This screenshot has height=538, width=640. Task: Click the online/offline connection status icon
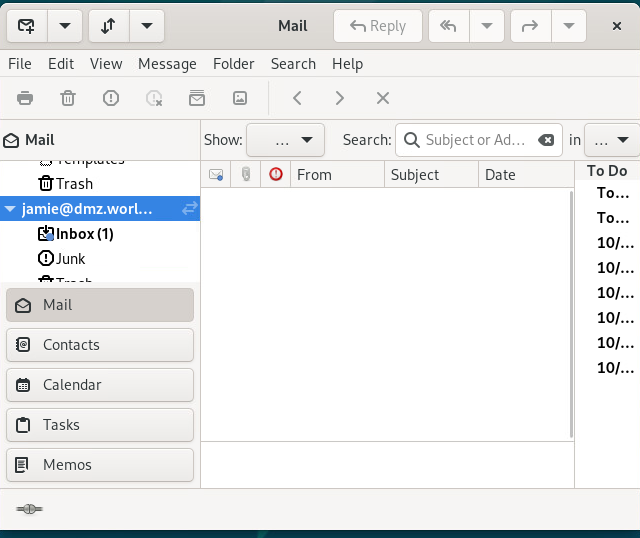coord(29,509)
